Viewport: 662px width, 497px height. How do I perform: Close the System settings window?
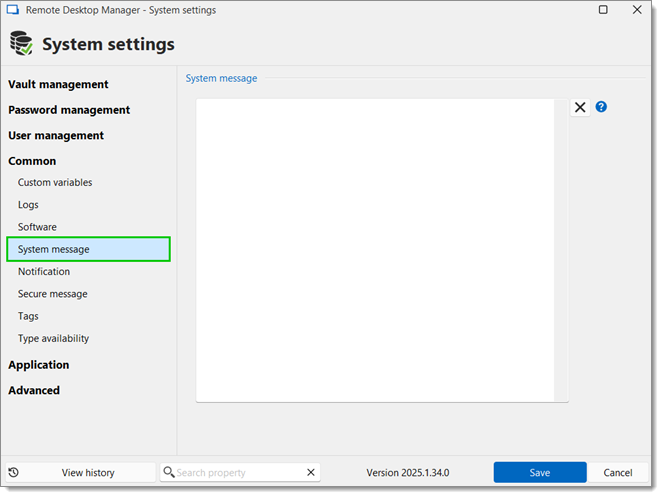(637, 10)
